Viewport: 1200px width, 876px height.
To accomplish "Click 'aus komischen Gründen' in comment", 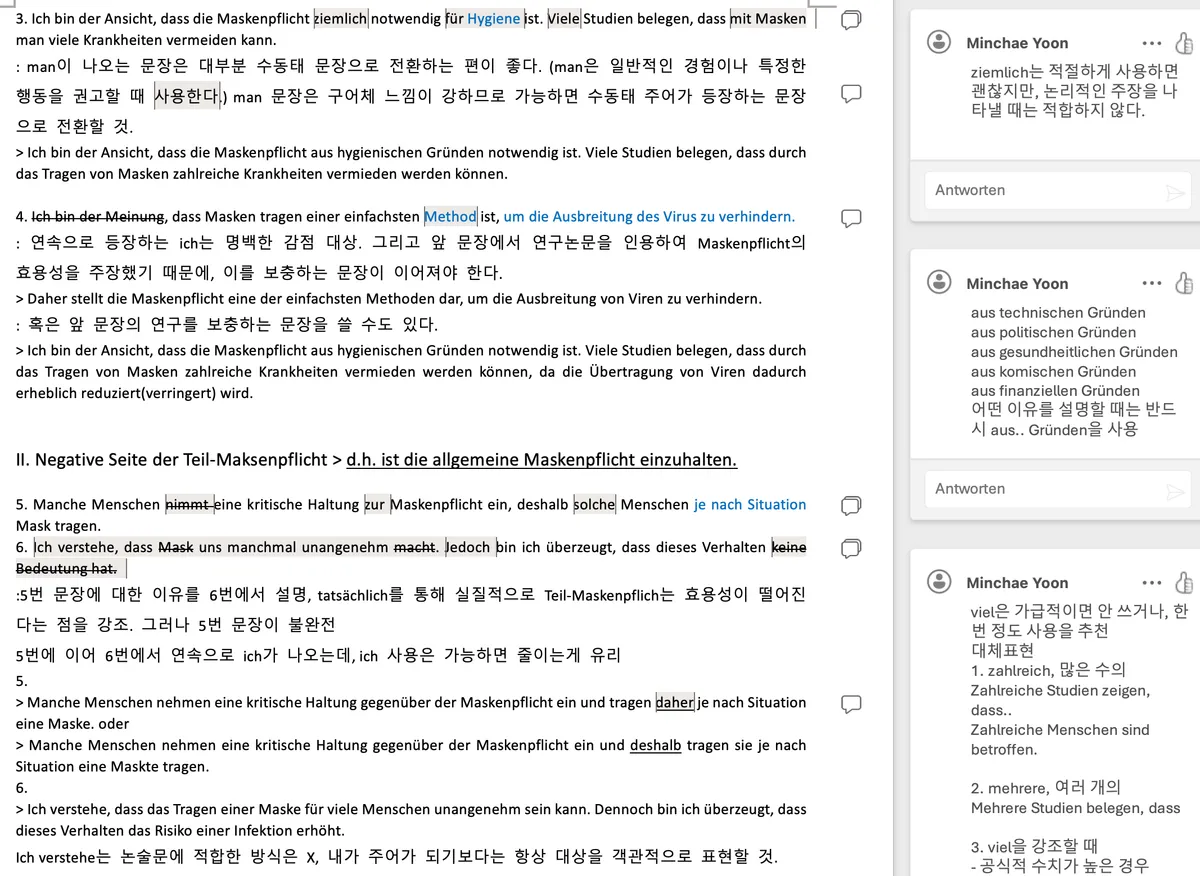I will point(1053,371).
